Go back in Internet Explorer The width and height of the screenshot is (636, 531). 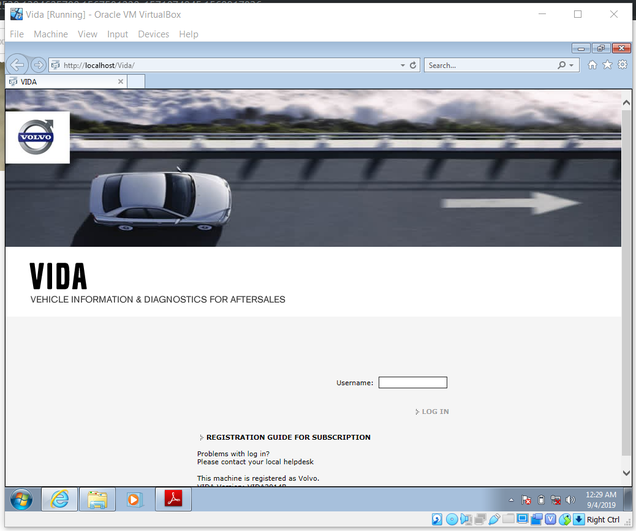click(x=17, y=64)
